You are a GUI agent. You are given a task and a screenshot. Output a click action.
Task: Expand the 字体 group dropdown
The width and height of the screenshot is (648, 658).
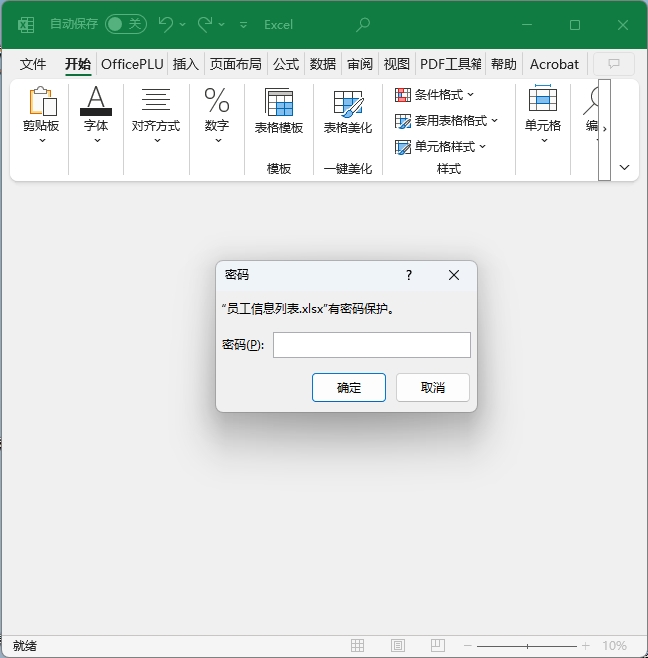(97, 141)
